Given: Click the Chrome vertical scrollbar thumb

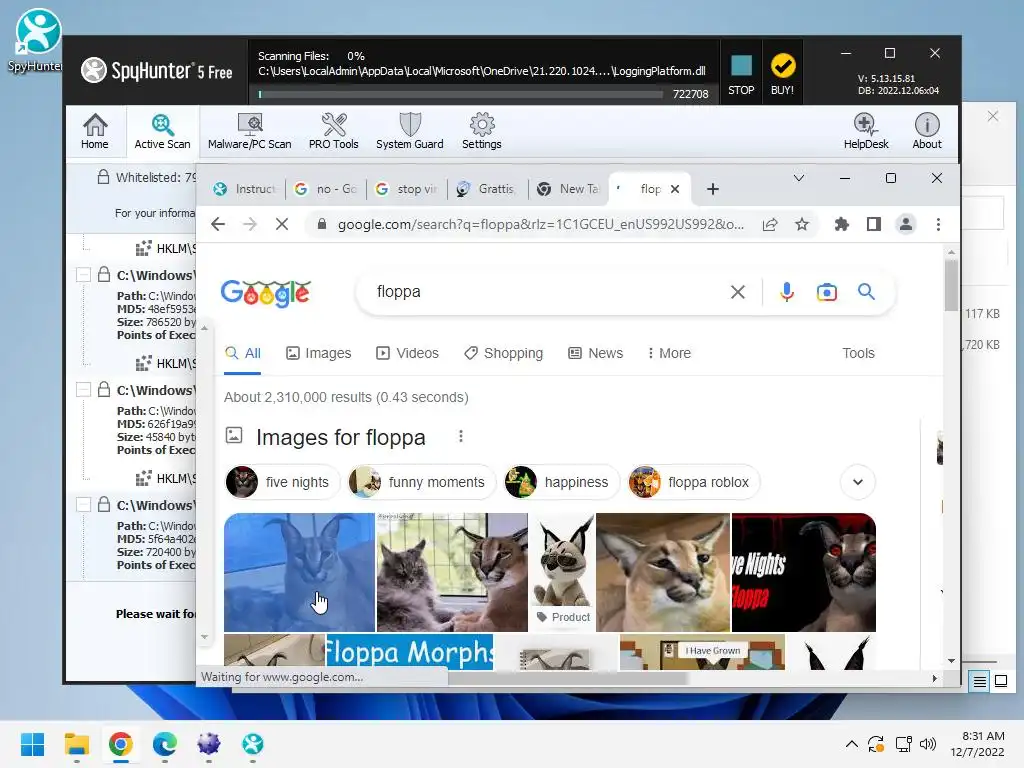Looking at the screenshot, I should pos(952,285).
